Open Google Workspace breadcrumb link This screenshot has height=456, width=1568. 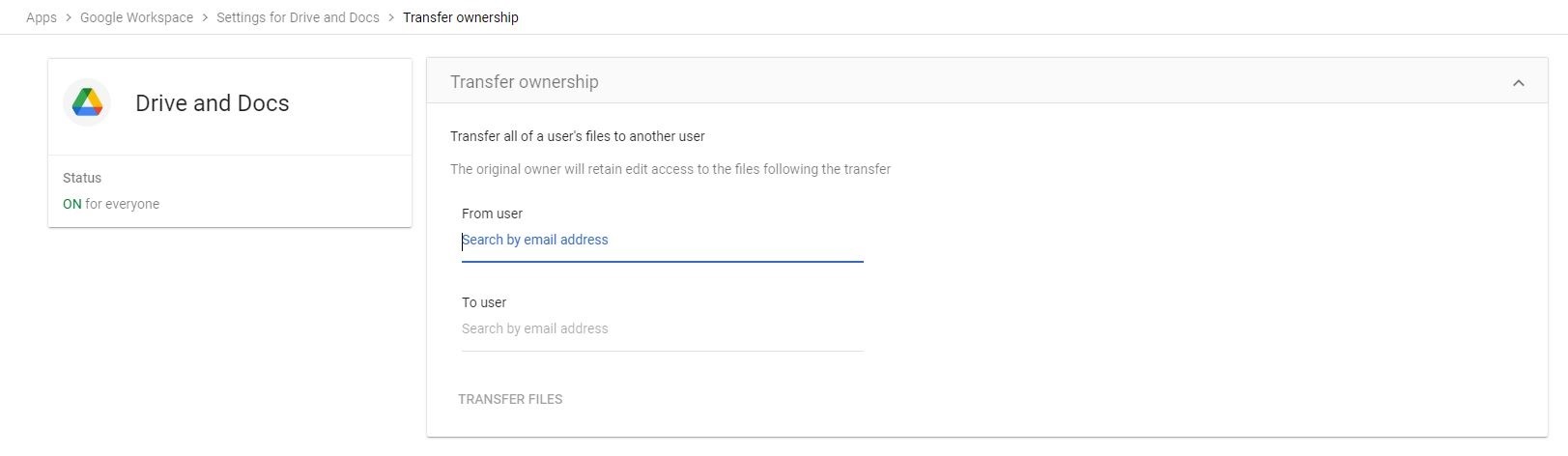click(x=136, y=17)
